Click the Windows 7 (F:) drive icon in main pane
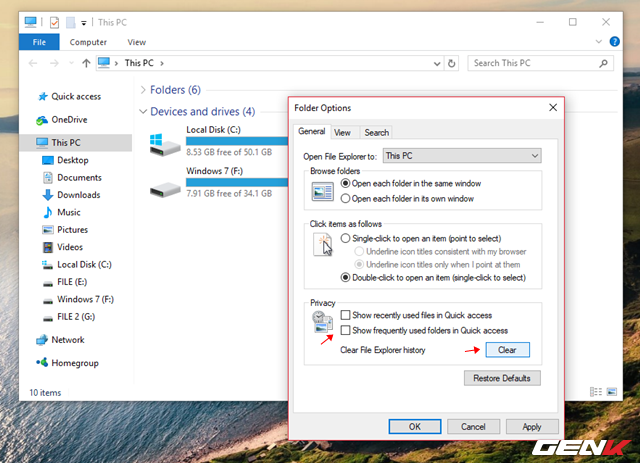Viewport: 640px width, 463px height. [165, 190]
